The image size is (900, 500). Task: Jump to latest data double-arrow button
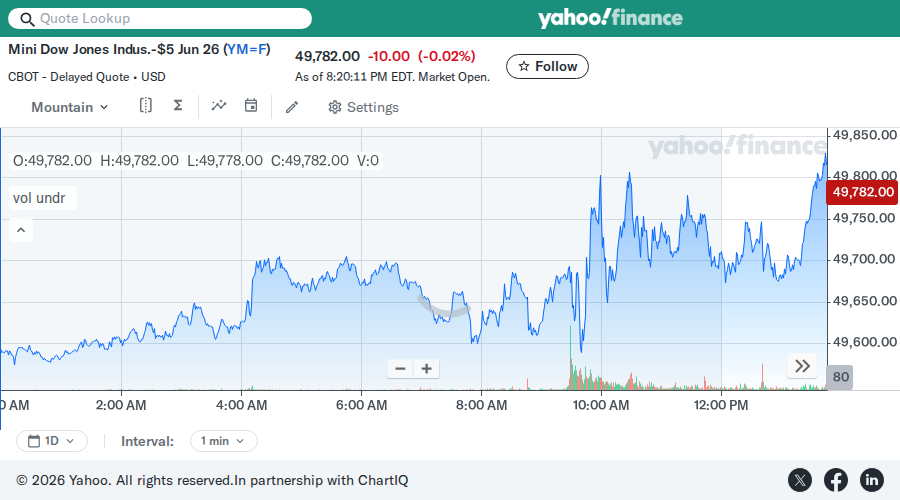click(802, 366)
